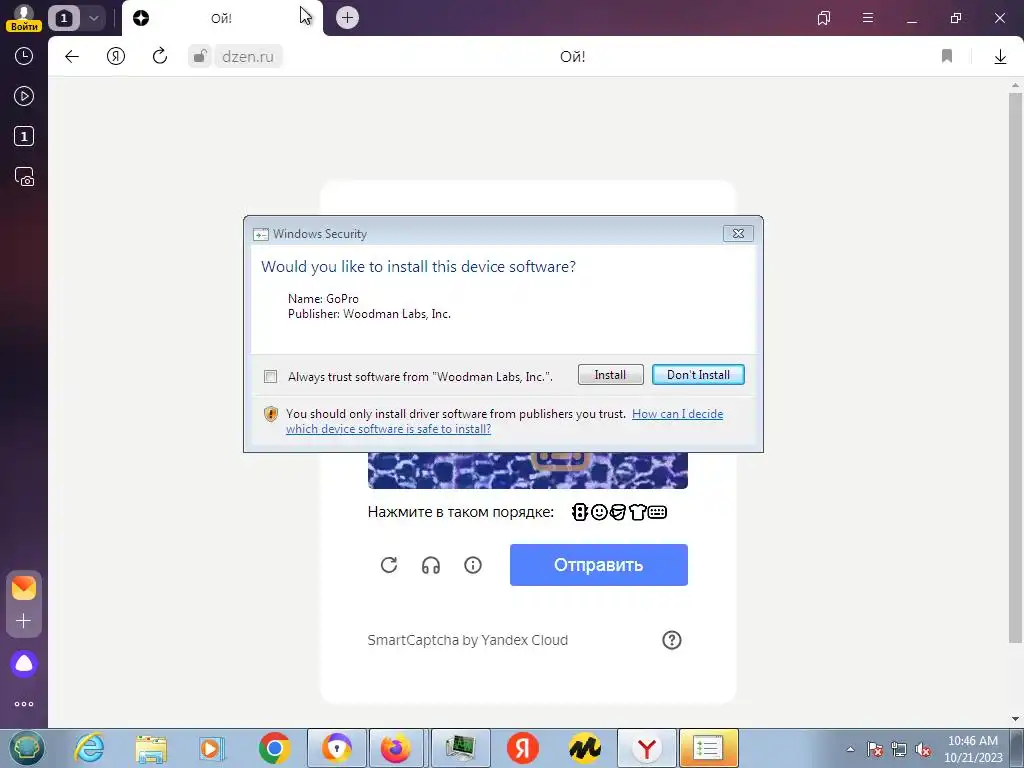Launch Internet Explorer from taskbar
Image resolution: width=1024 pixels, height=768 pixels.
point(89,748)
